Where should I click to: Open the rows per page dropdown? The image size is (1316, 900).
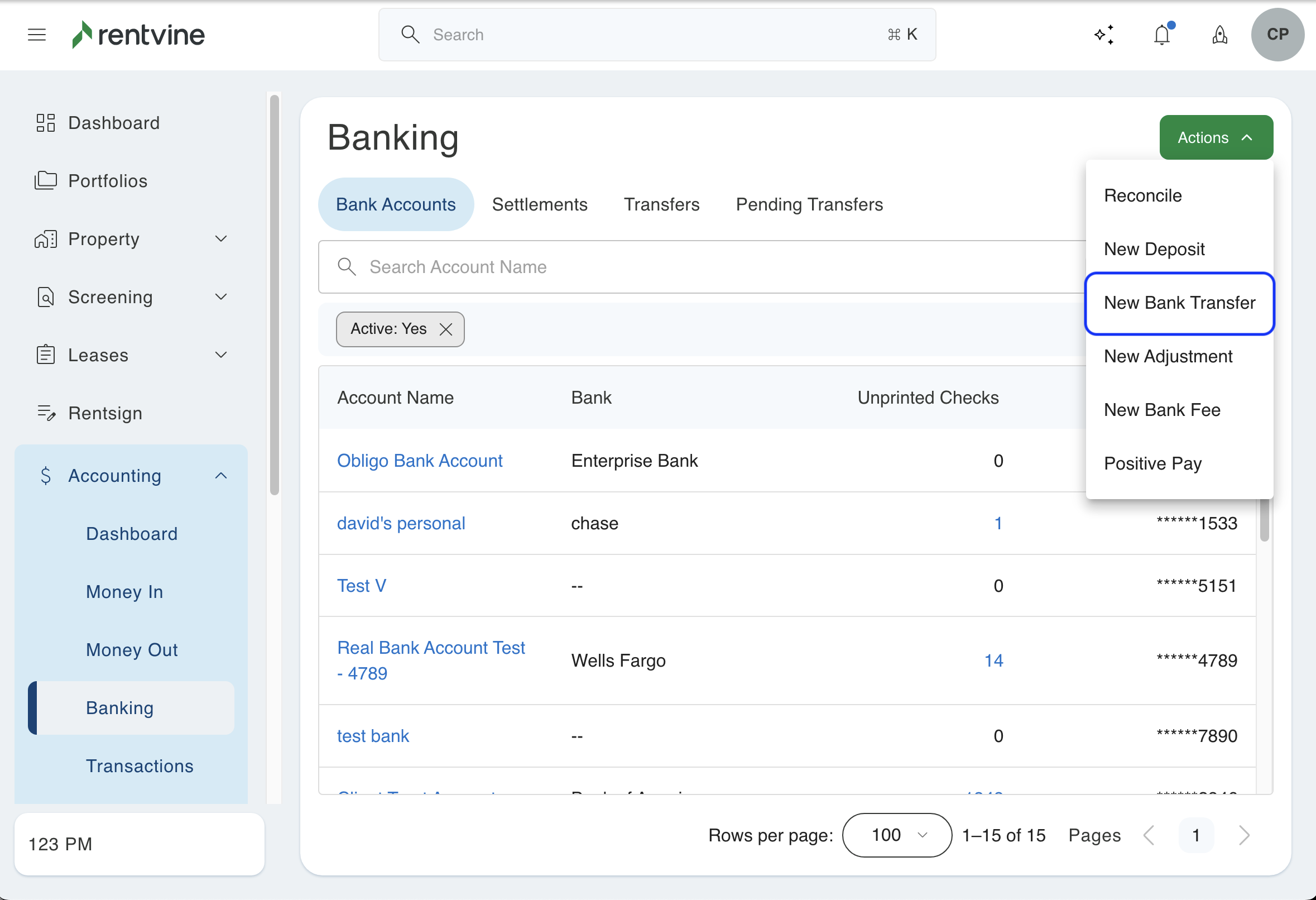[896, 835]
